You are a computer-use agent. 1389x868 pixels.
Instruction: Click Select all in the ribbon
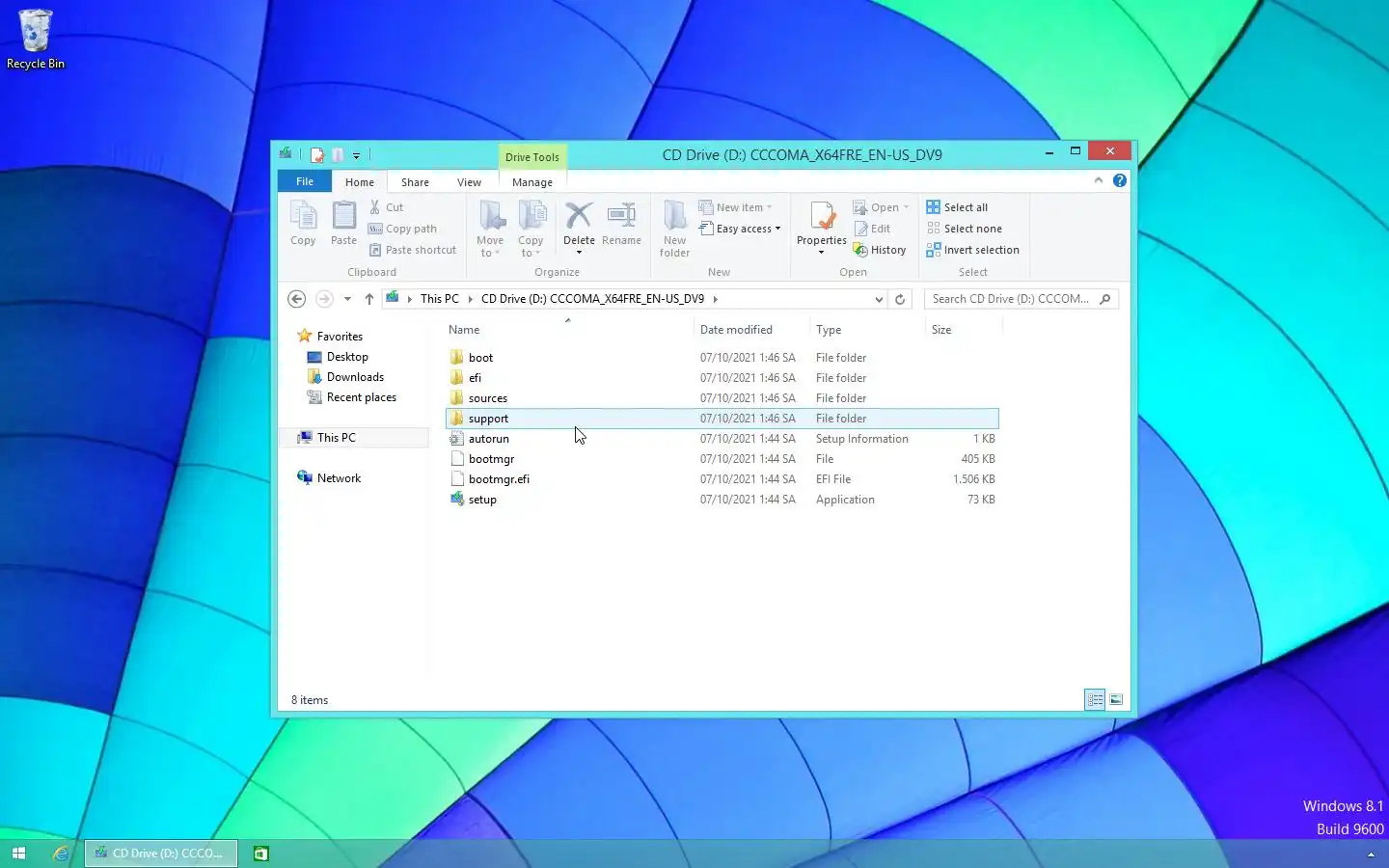tap(957, 207)
